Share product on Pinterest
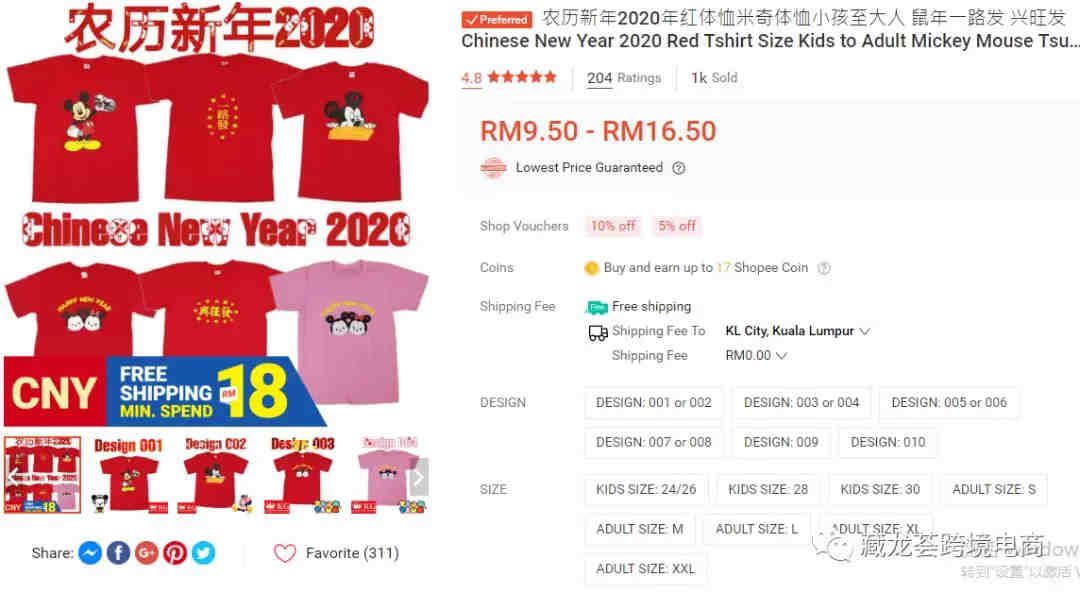1080x593 pixels. [x=175, y=553]
